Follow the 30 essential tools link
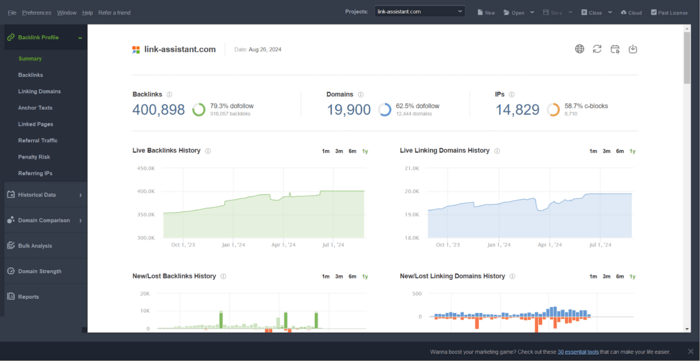Image resolution: width=700 pixels, height=361 pixels. (x=578, y=352)
